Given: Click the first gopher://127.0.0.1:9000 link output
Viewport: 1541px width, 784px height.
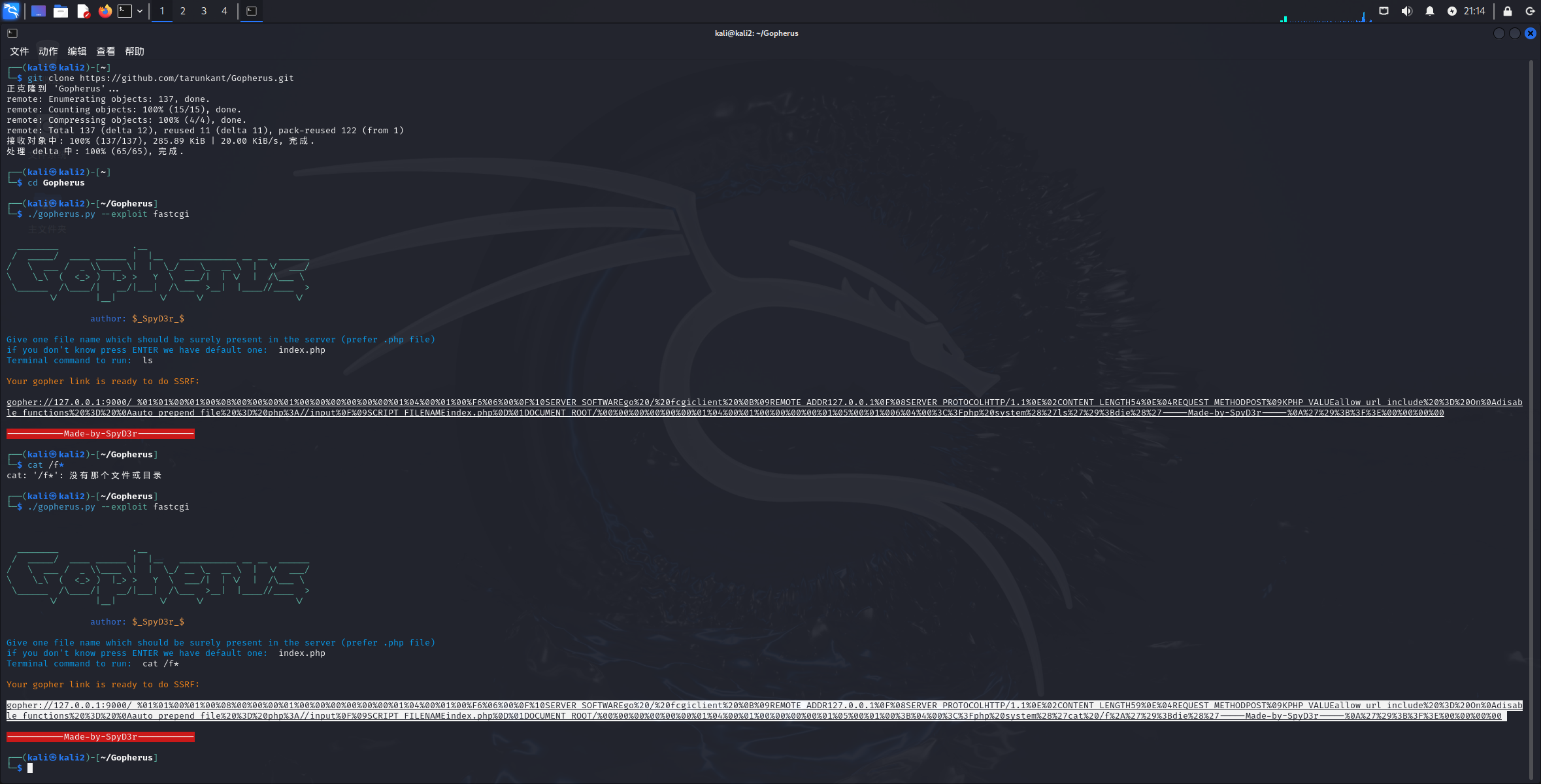Looking at the screenshot, I should [765, 408].
